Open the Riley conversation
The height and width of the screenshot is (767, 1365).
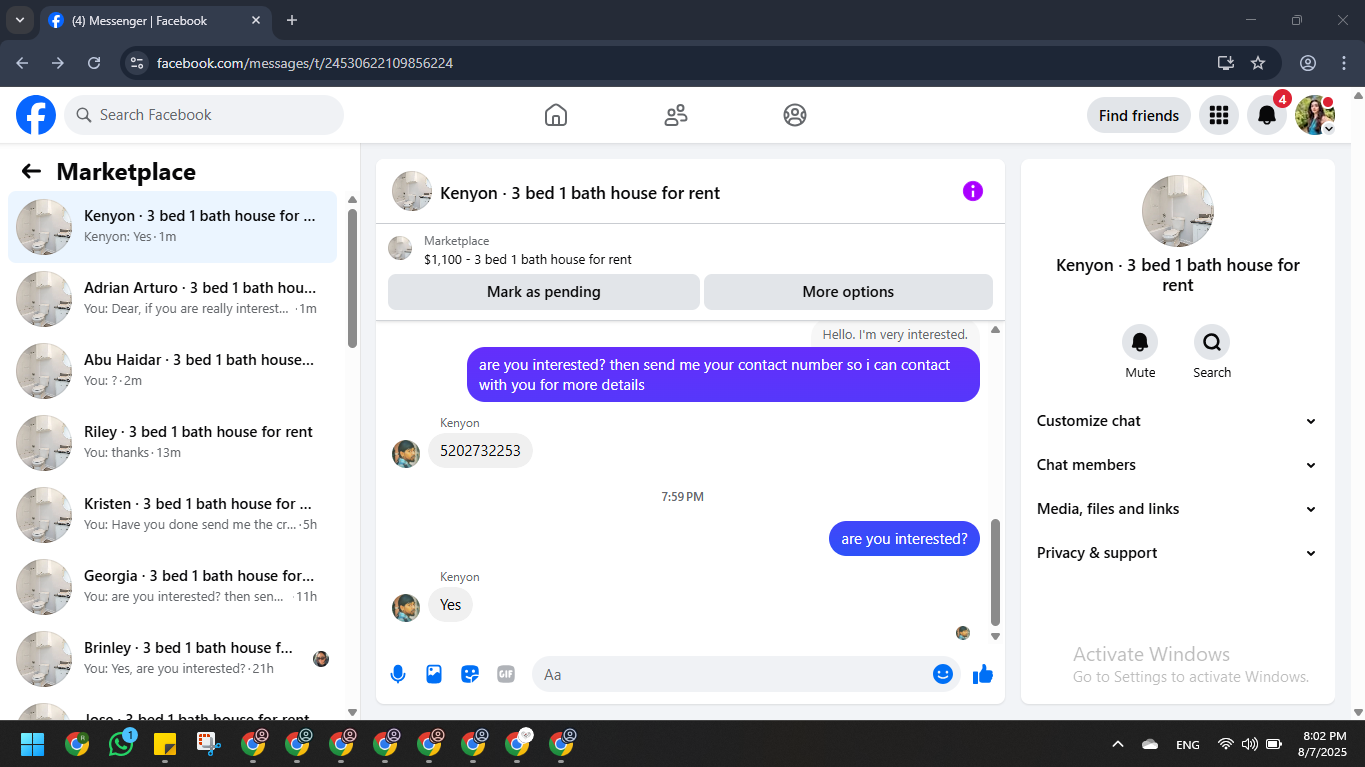(172, 443)
